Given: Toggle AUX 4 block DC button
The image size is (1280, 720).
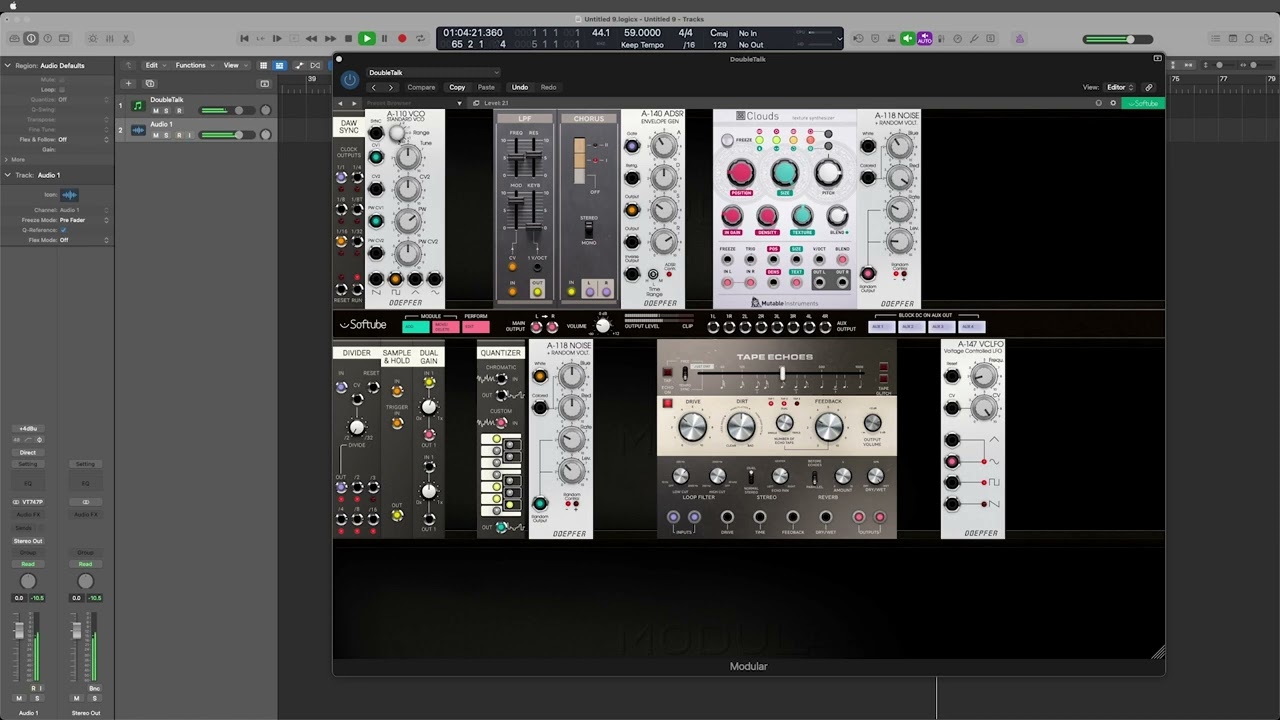Looking at the screenshot, I should [x=971, y=327].
